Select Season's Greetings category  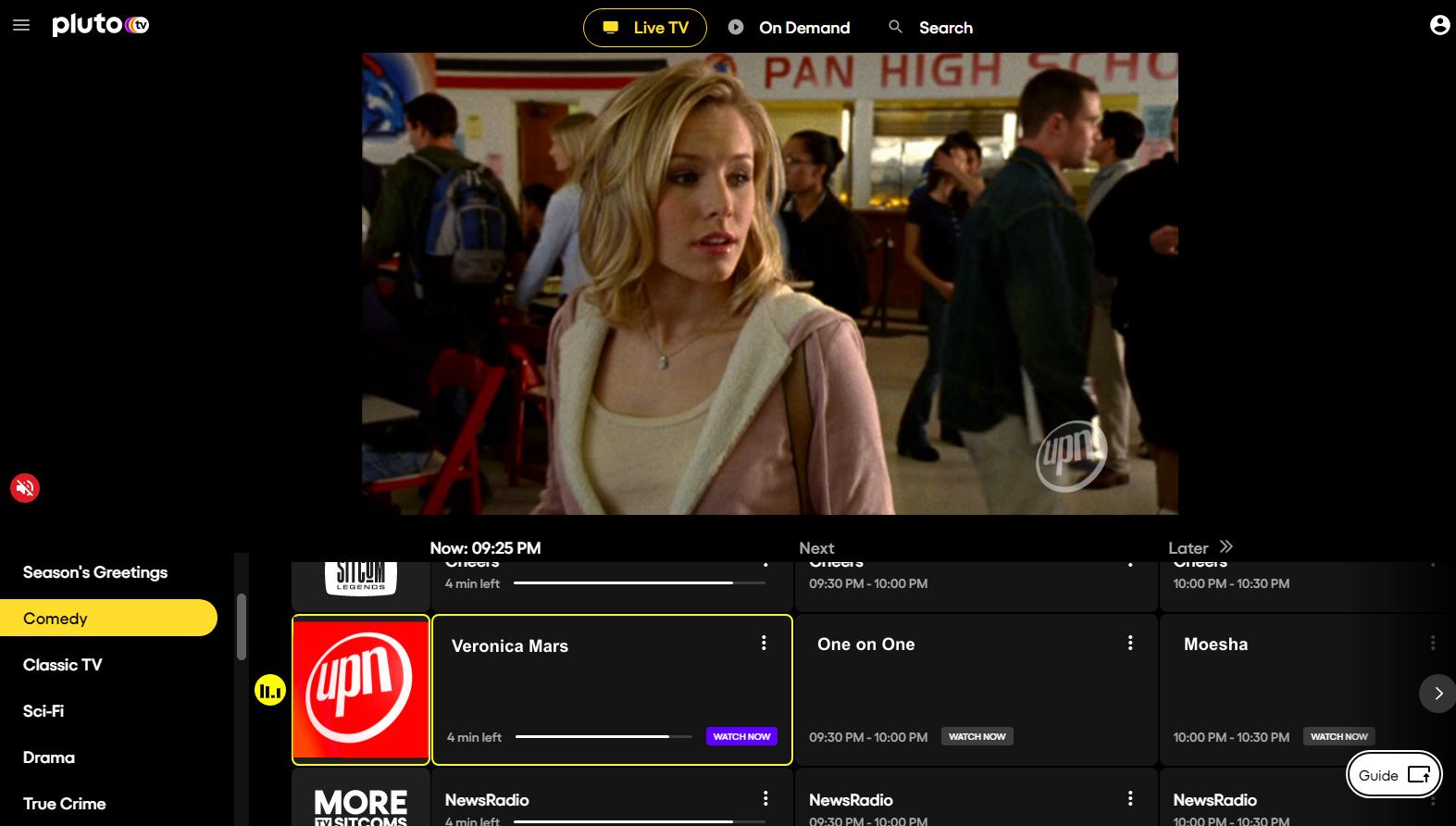pos(95,572)
